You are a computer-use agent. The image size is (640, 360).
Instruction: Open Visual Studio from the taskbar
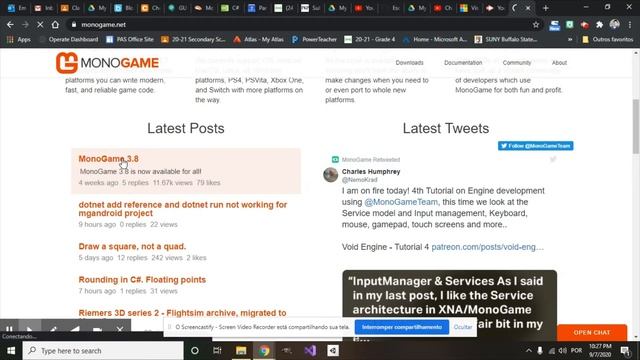[x=310, y=351]
